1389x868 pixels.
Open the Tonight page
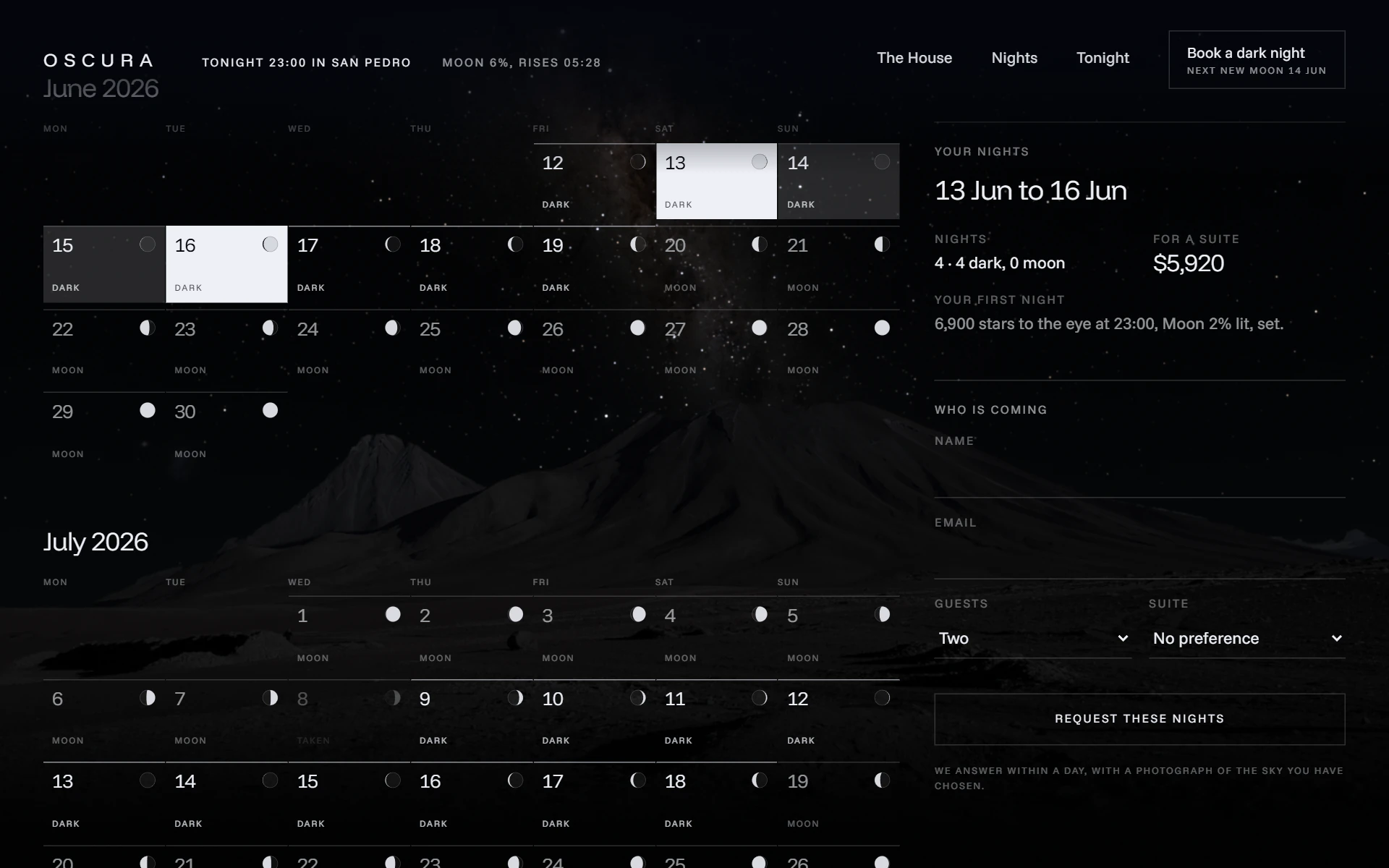[x=1103, y=58]
